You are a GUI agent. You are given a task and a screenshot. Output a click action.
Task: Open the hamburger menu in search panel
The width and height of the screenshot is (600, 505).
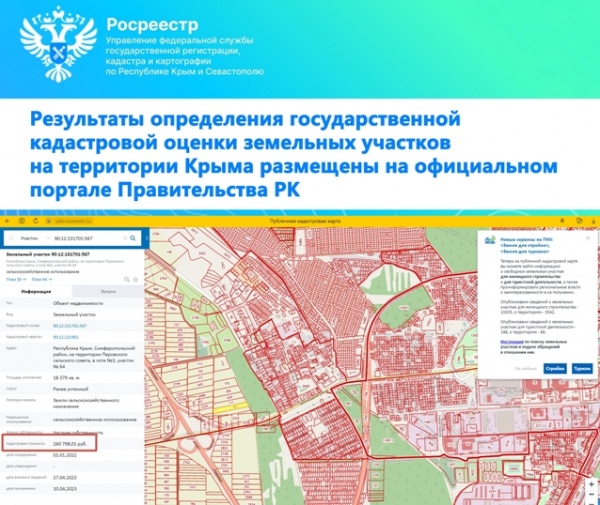click(11, 238)
